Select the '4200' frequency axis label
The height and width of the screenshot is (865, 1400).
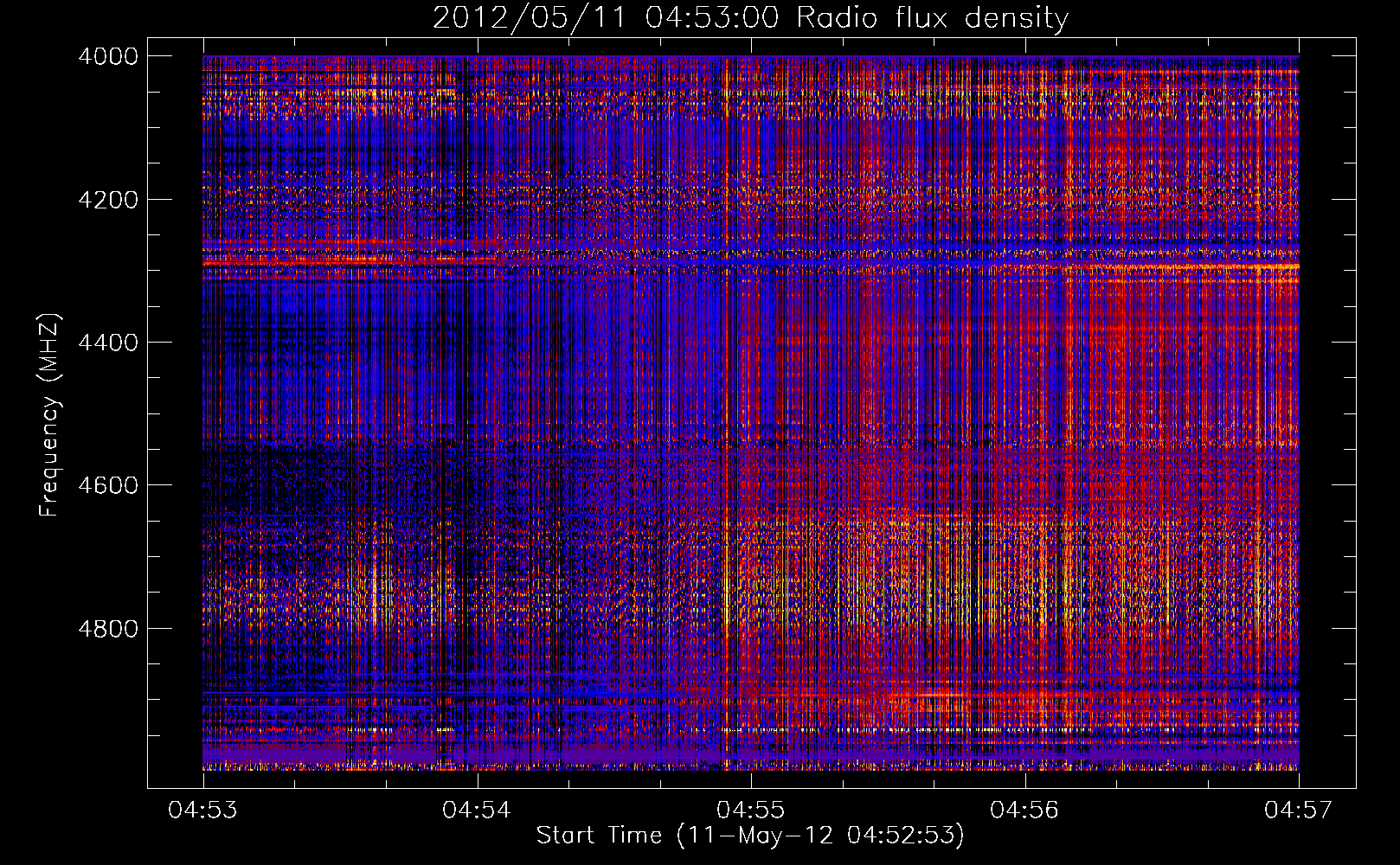tap(108, 200)
